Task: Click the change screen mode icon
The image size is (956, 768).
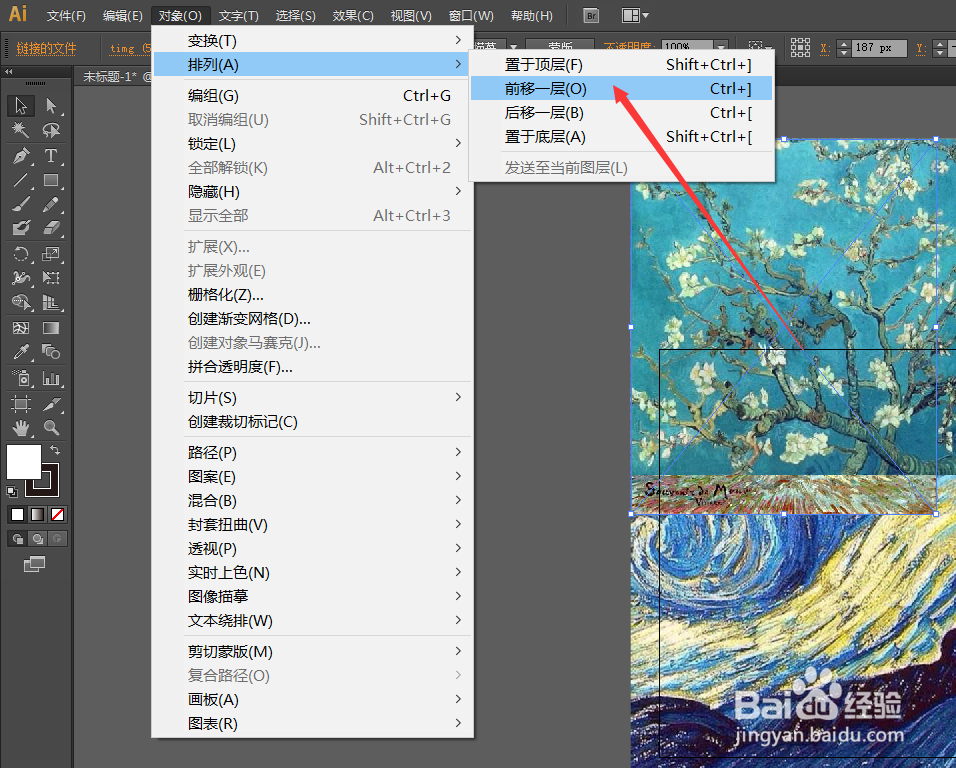Action: click(34, 564)
